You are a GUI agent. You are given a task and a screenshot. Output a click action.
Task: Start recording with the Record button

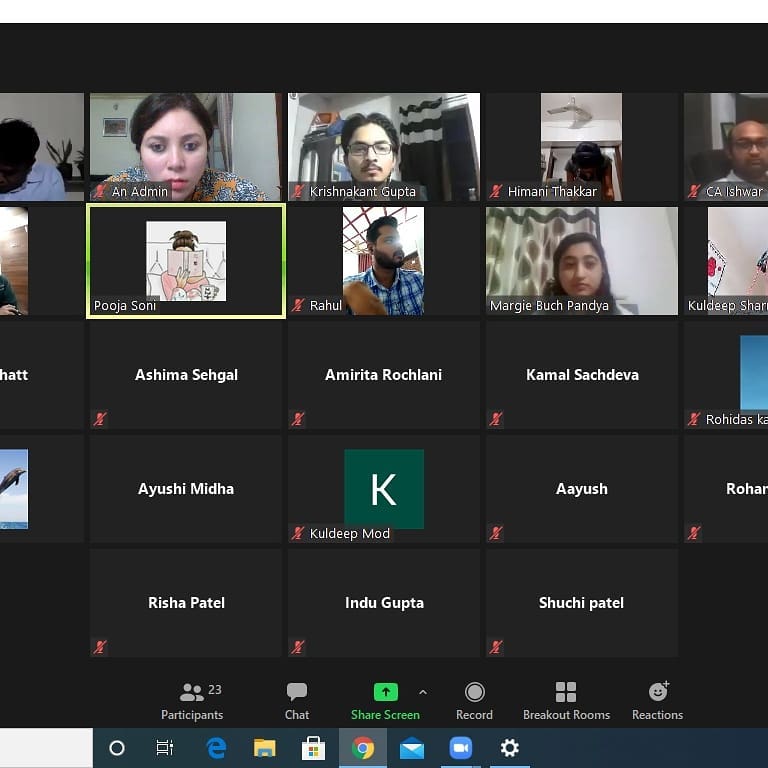474,701
